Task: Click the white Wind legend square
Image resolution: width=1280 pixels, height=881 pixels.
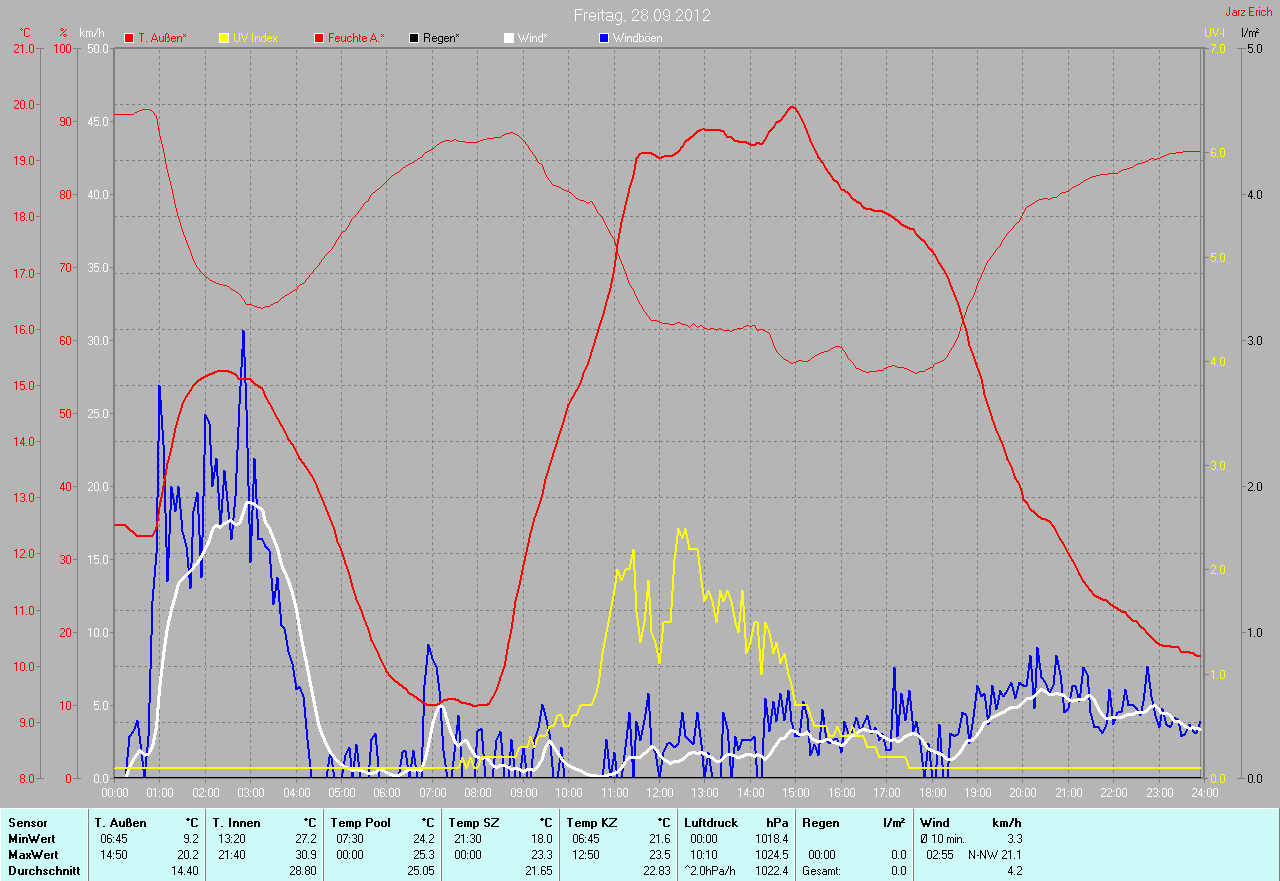Action: (508, 38)
